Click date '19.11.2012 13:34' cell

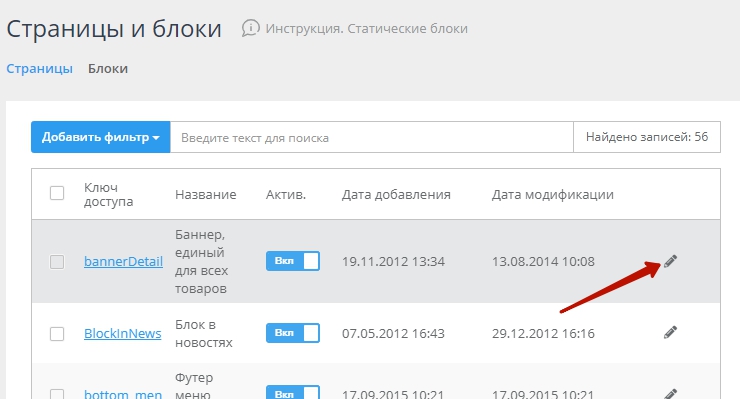pos(393,262)
